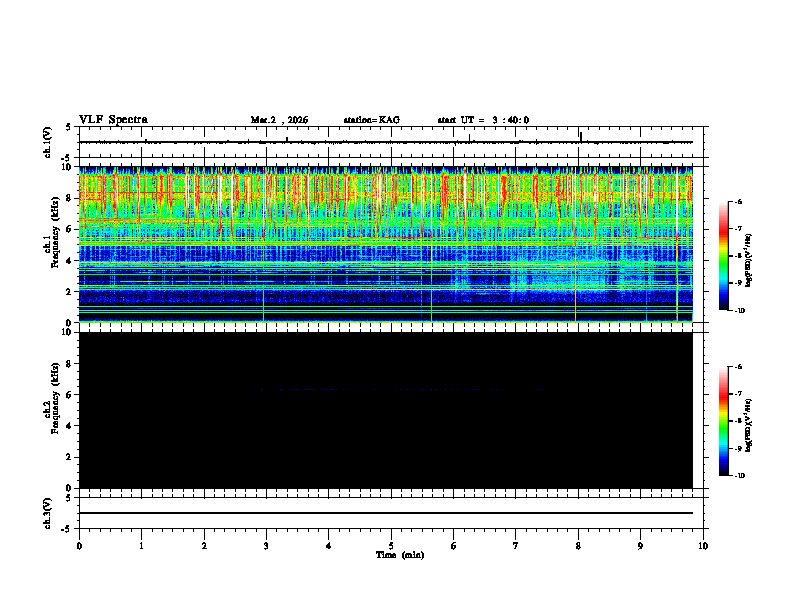Click the ch.1 color bar "log(PSD)" unit label
Viewport: 792px width, 612px height.
click(x=749, y=260)
